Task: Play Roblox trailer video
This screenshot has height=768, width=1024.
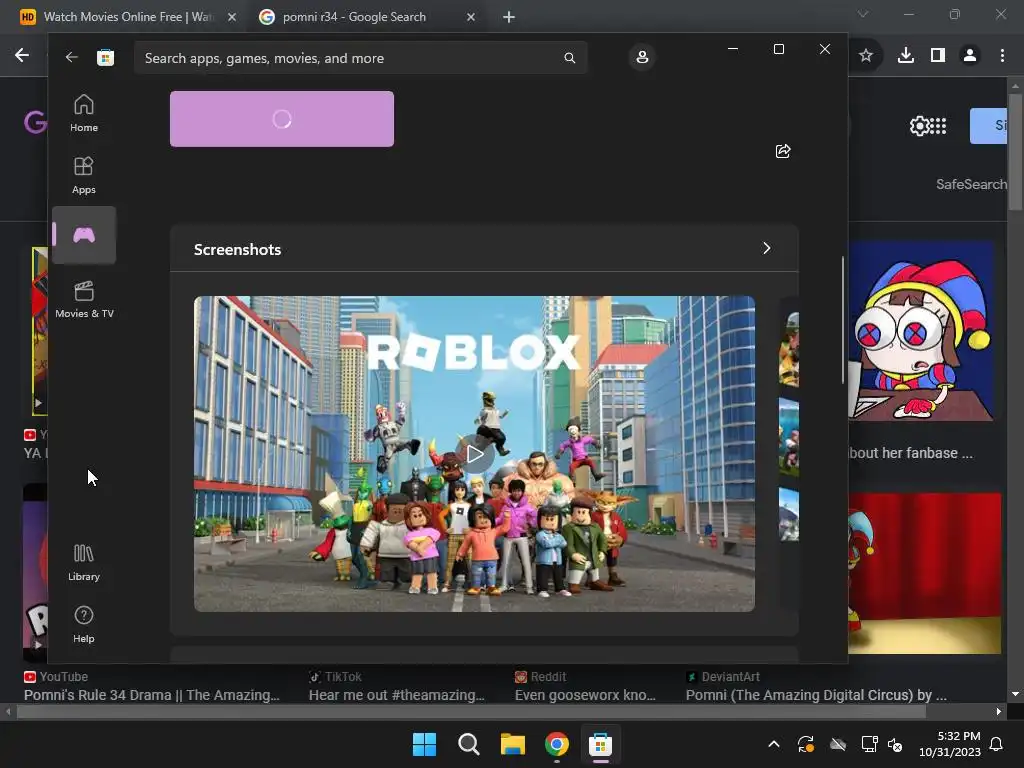Action: 475,454
